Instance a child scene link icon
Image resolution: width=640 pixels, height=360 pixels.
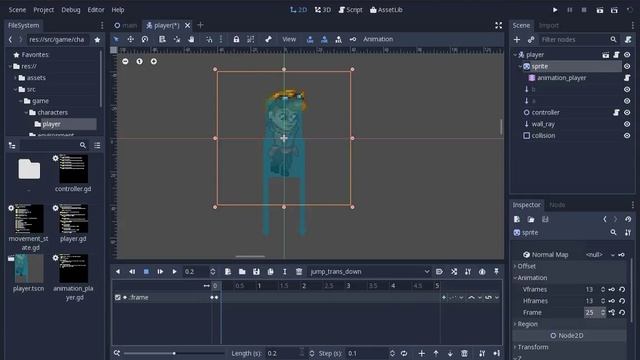coord(531,40)
